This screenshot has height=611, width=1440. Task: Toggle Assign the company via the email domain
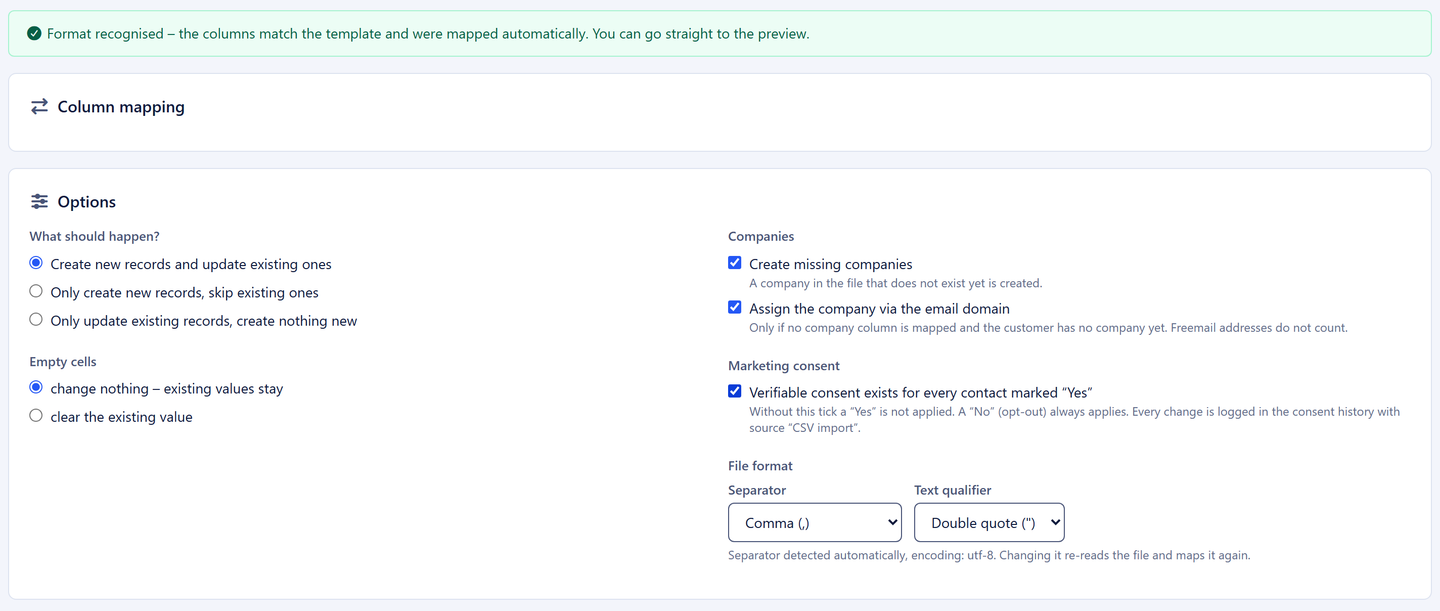735,307
